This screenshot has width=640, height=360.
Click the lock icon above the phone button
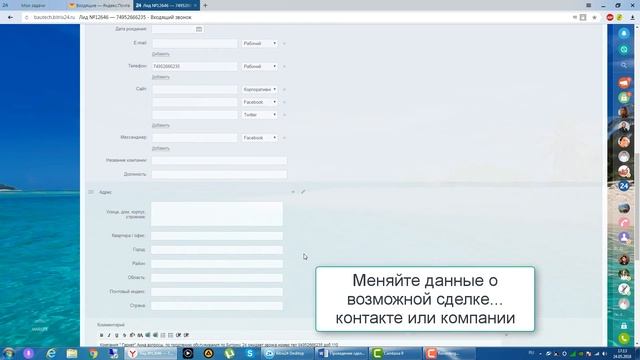[624, 326]
